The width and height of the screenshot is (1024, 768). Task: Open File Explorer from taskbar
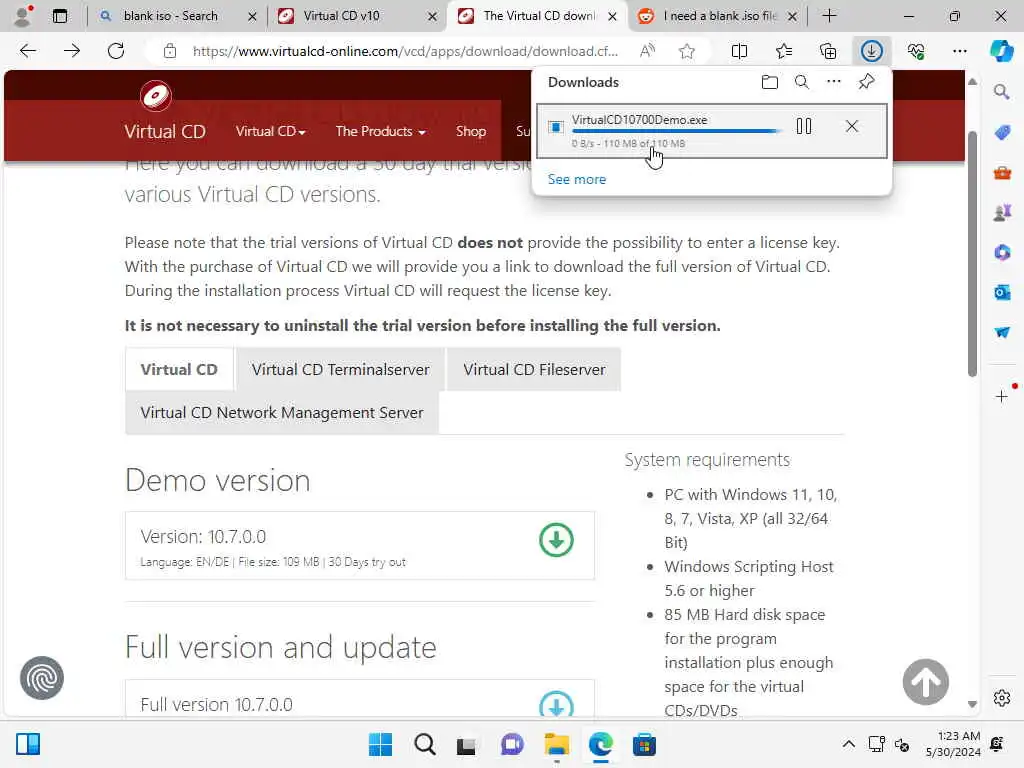[x=556, y=744]
